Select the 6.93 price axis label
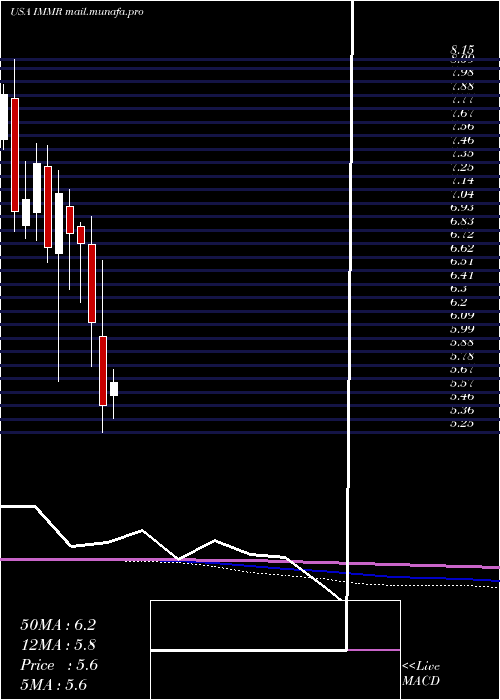The height and width of the screenshot is (700, 500). [x=462, y=208]
